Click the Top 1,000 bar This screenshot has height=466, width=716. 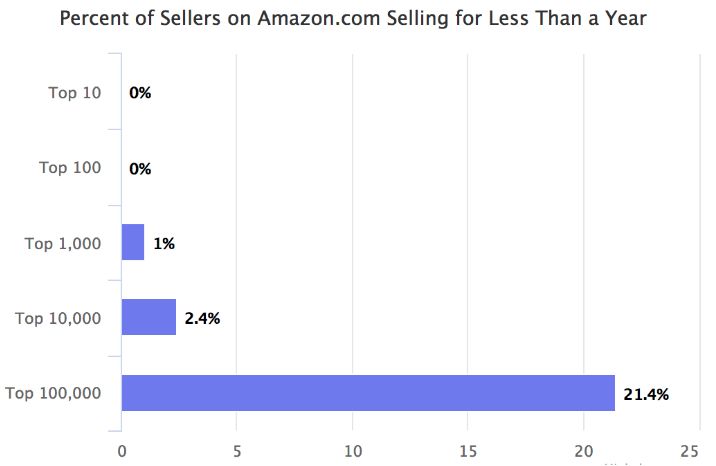(x=133, y=242)
